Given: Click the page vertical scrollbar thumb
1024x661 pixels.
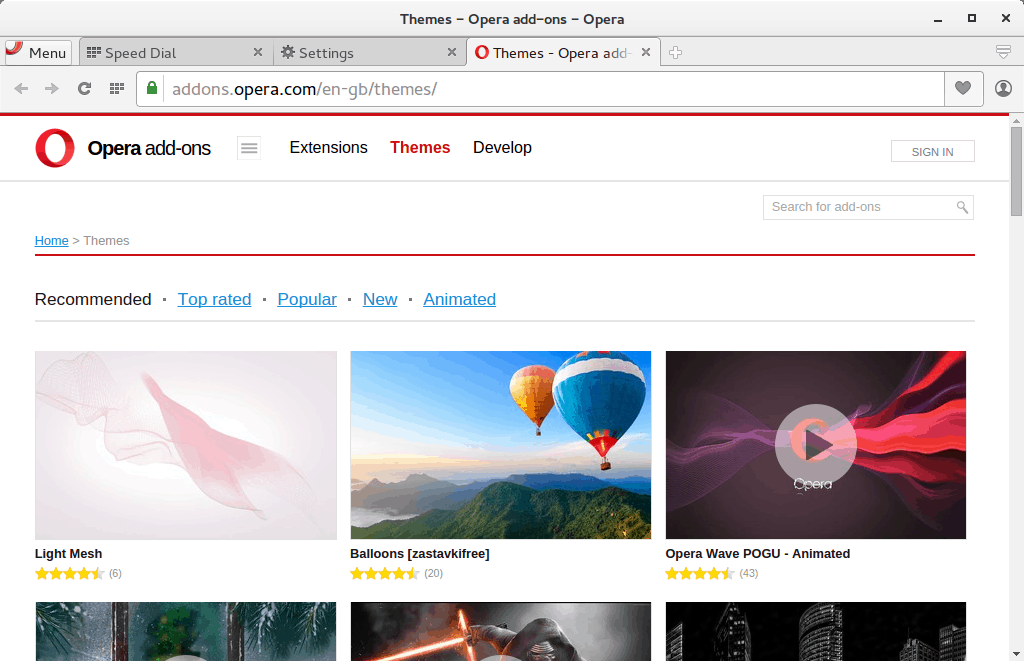Looking at the screenshot, I should pyautogui.click(x=1016, y=171).
